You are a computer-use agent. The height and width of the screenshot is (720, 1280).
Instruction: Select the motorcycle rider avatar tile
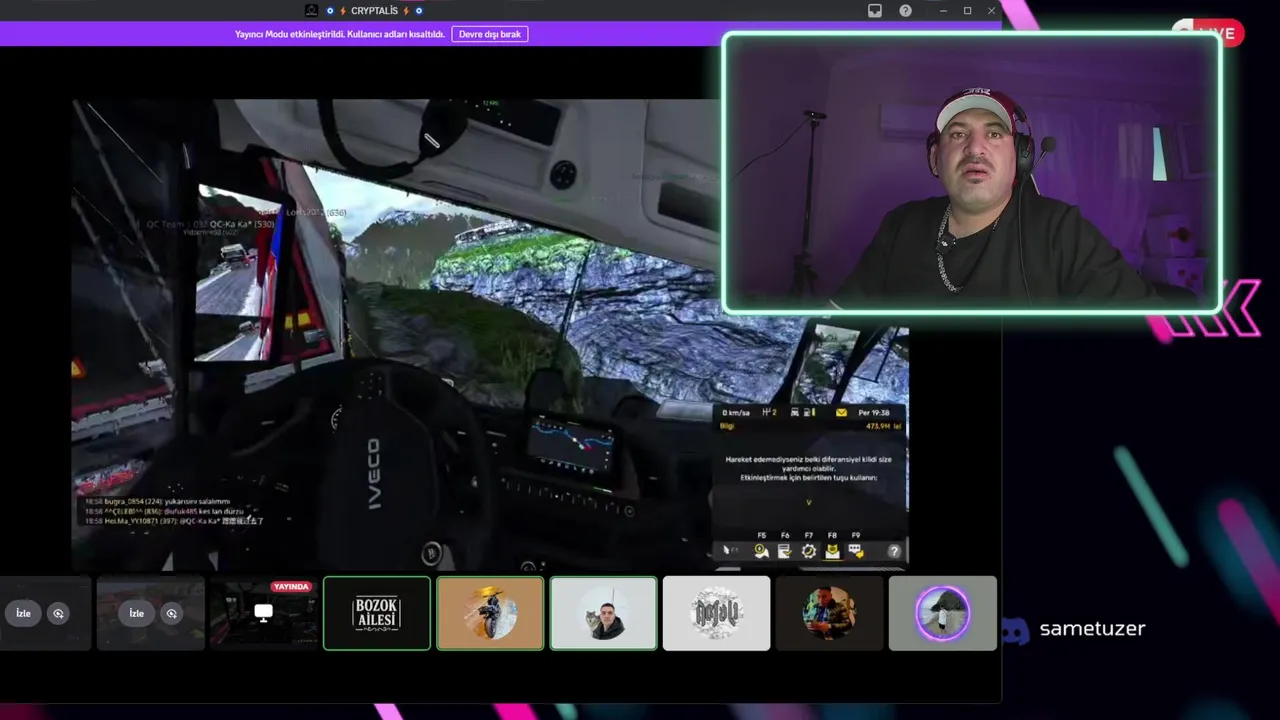pos(490,613)
